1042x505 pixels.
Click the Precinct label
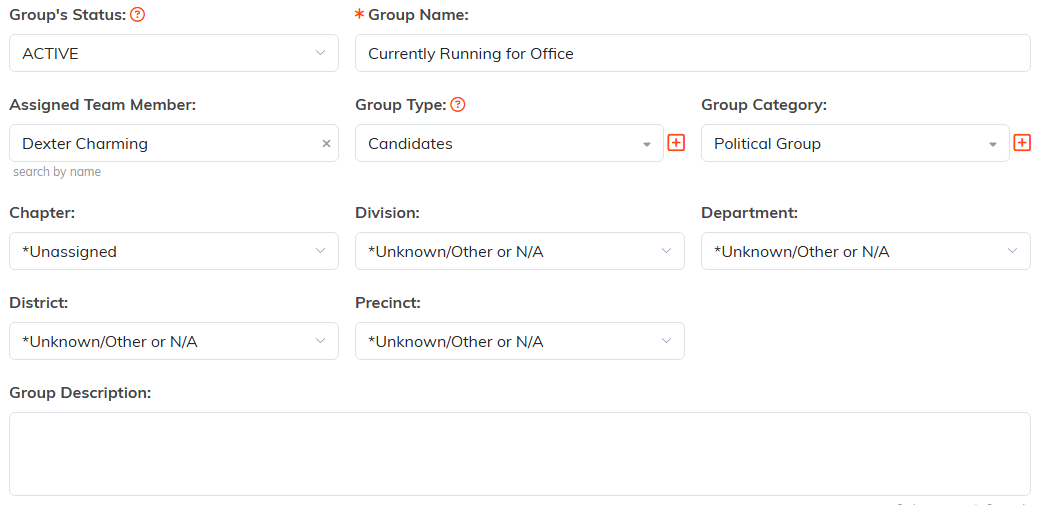pyautogui.click(x=388, y=302)
